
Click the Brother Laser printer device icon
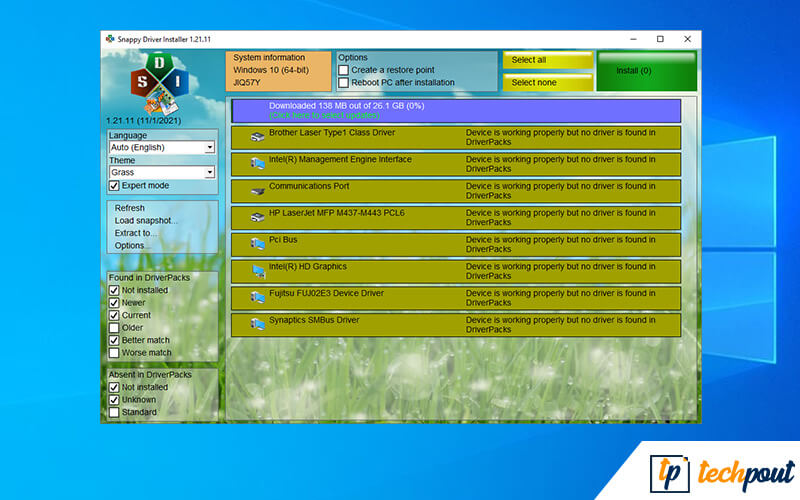click(258, 136)
